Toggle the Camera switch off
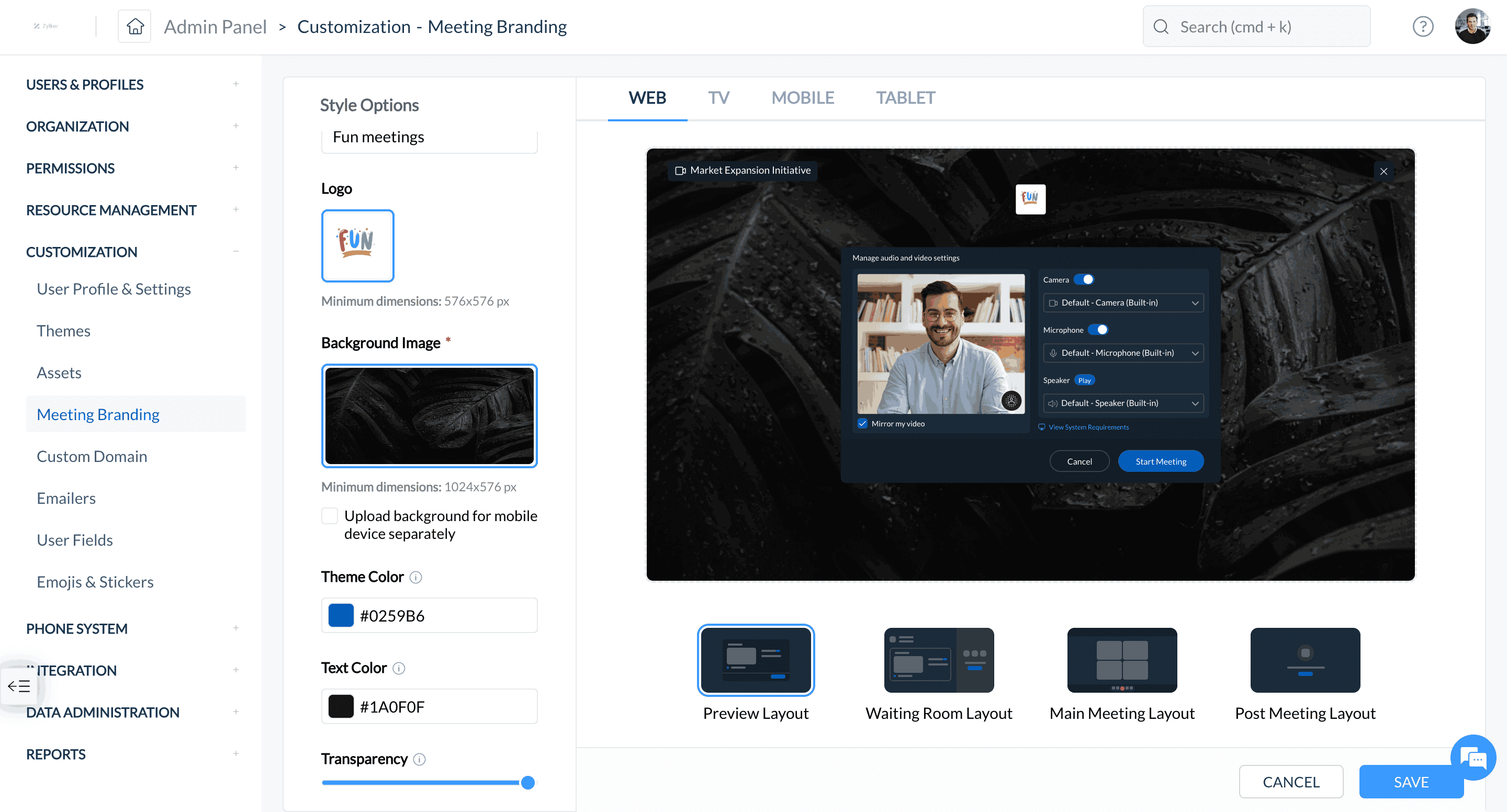Image resolution: width=1507 pixels, height=812 pixels. point(1084,279)
